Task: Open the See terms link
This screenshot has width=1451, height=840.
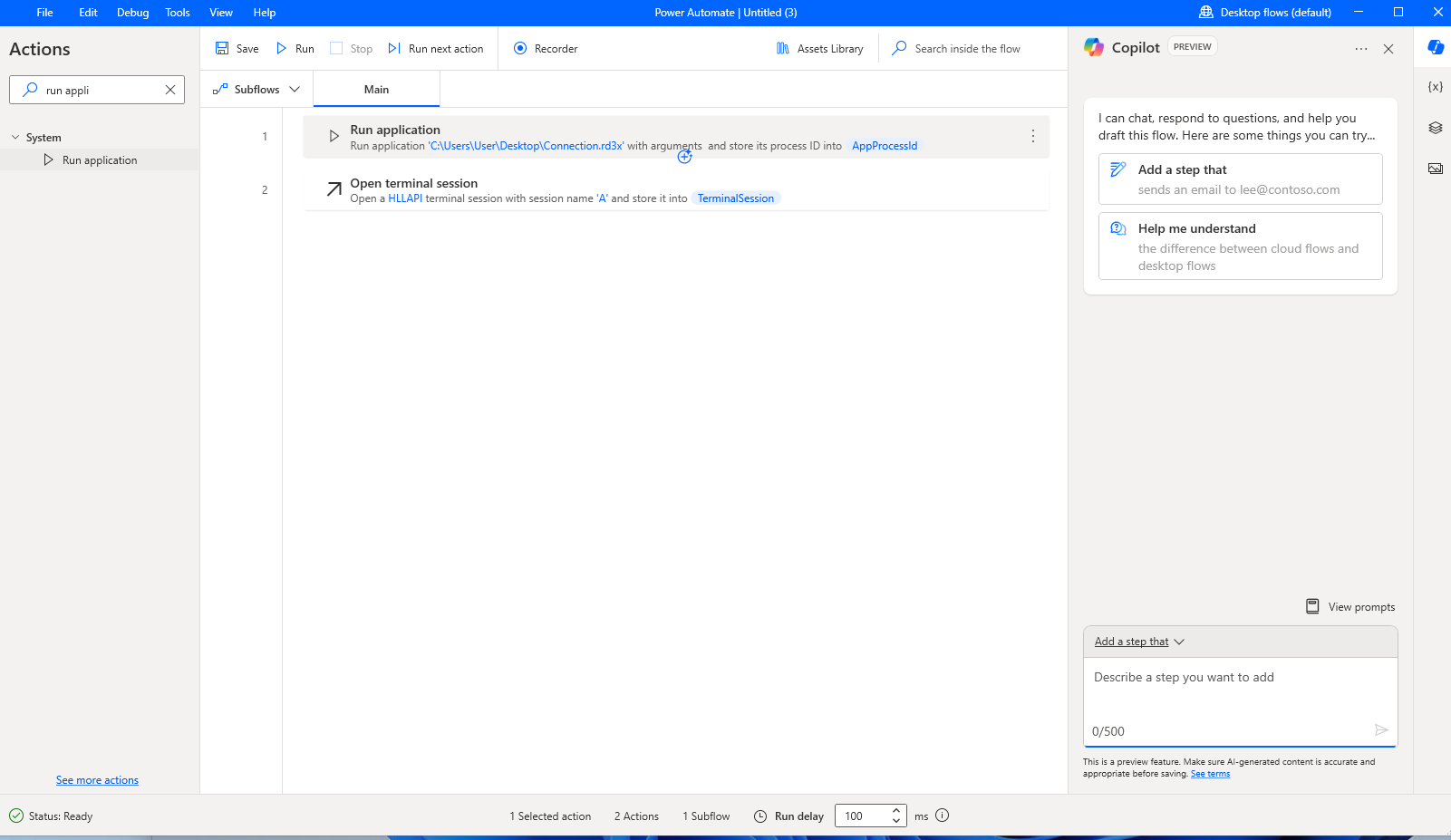Action: point(1210,774)
